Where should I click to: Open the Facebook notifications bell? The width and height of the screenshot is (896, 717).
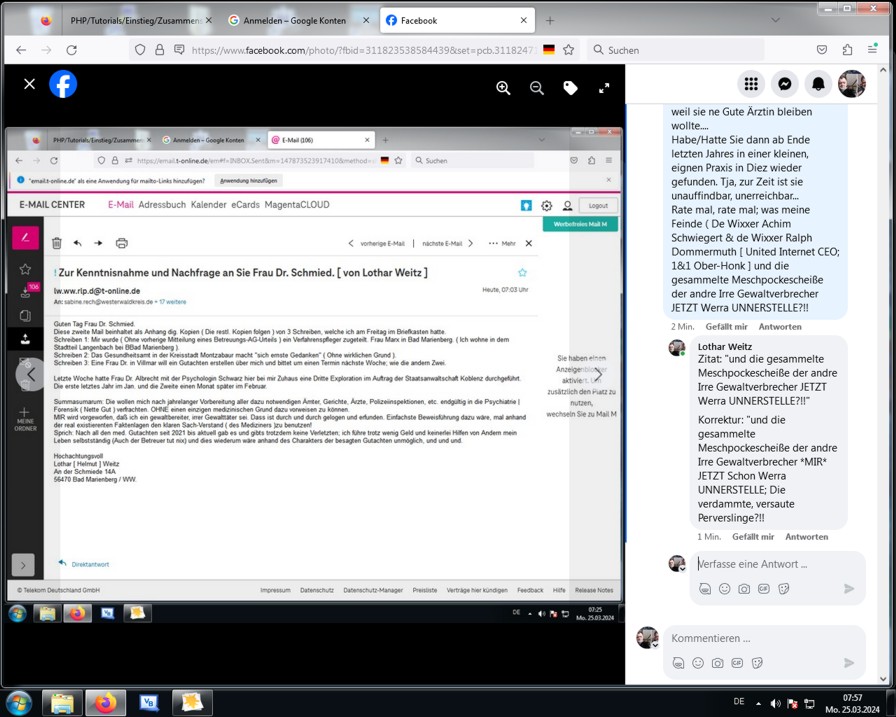(818, 84)
